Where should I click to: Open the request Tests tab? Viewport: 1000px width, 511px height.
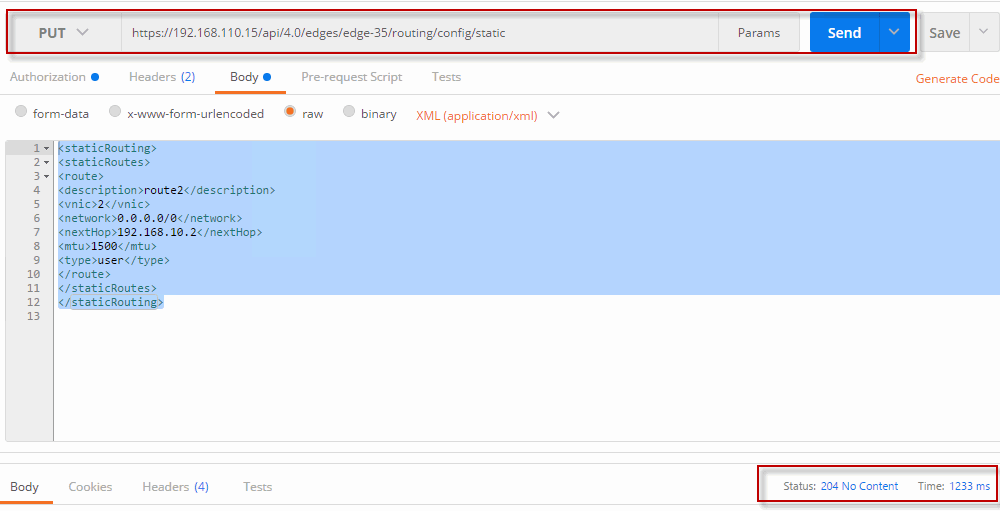pyautogui.click(x=446, y=77)
